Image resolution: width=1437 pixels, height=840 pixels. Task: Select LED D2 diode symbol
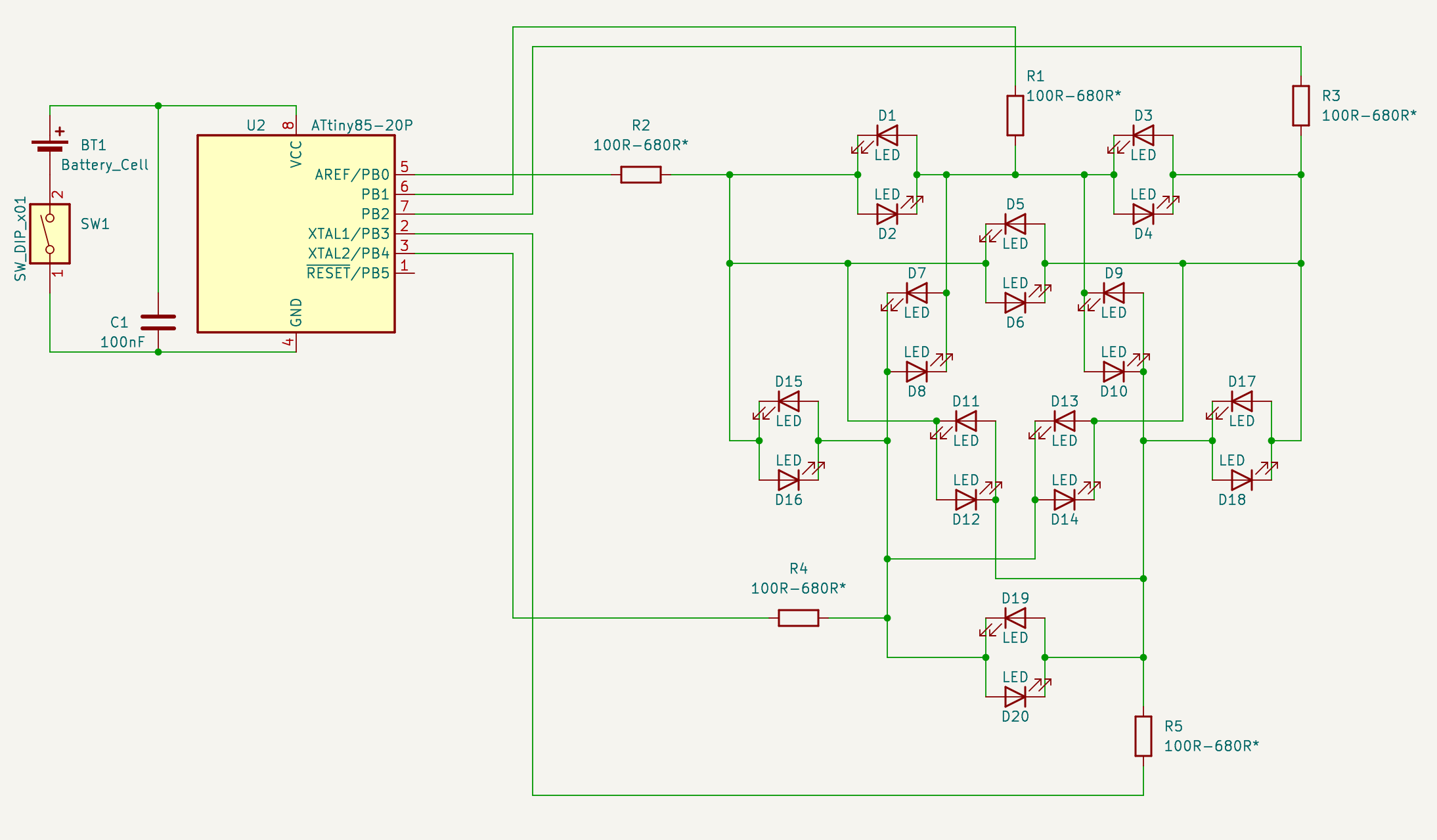887,214
